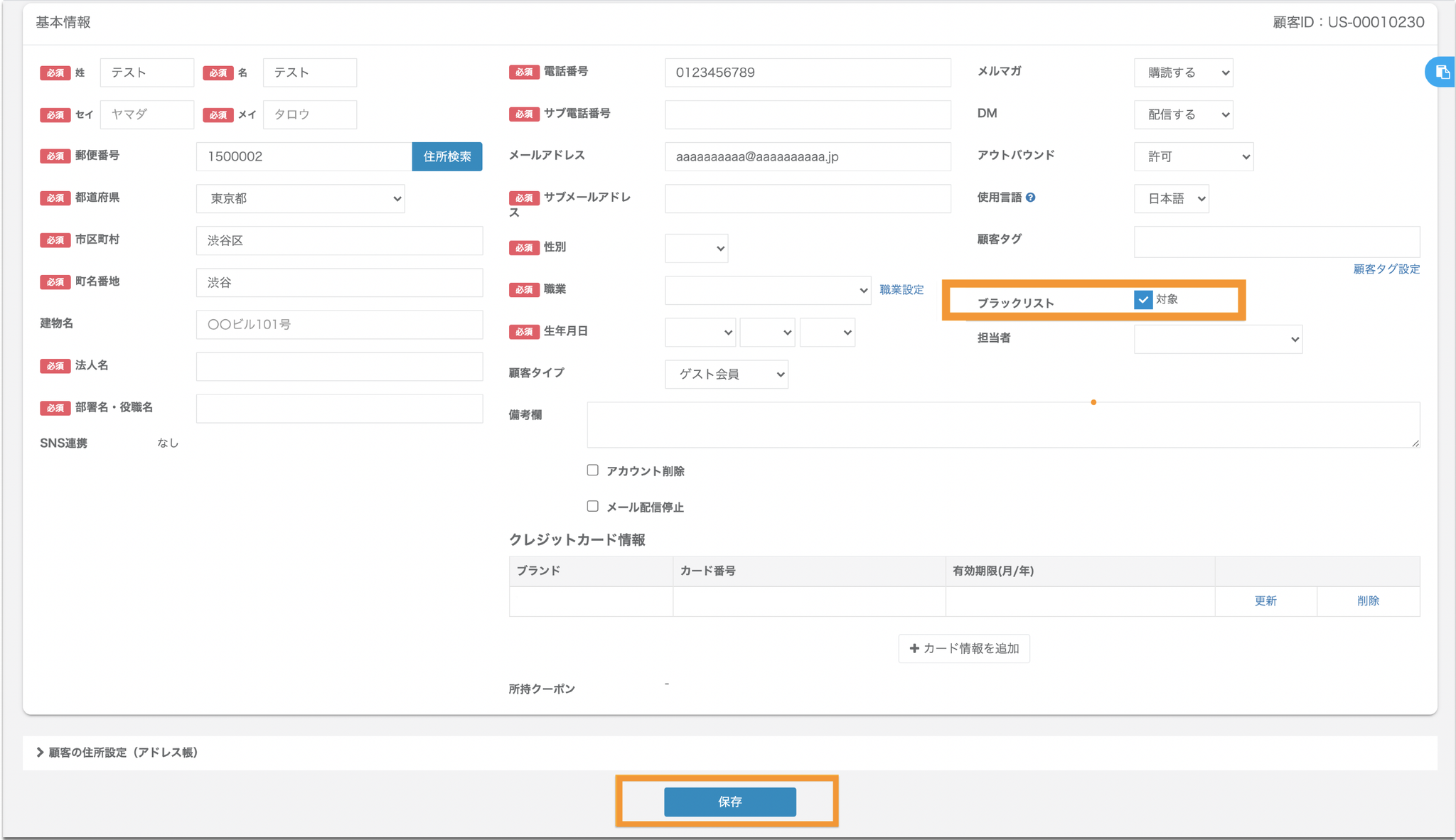This screenshot has width=1456, height=840.
Task: Click 削除 in credit card table
Action: [x=1367, y=601]
